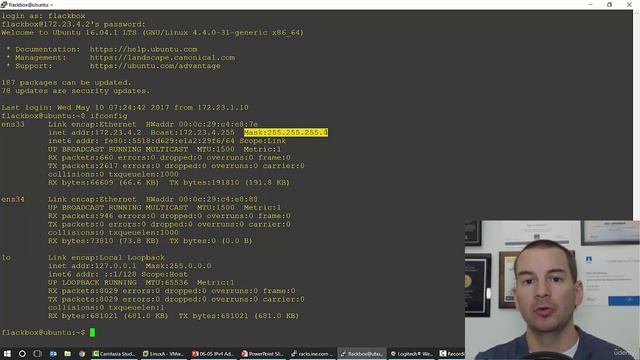
Task: Click the inet addr:127.0.0.1 text
Action: tap(92, 266)
